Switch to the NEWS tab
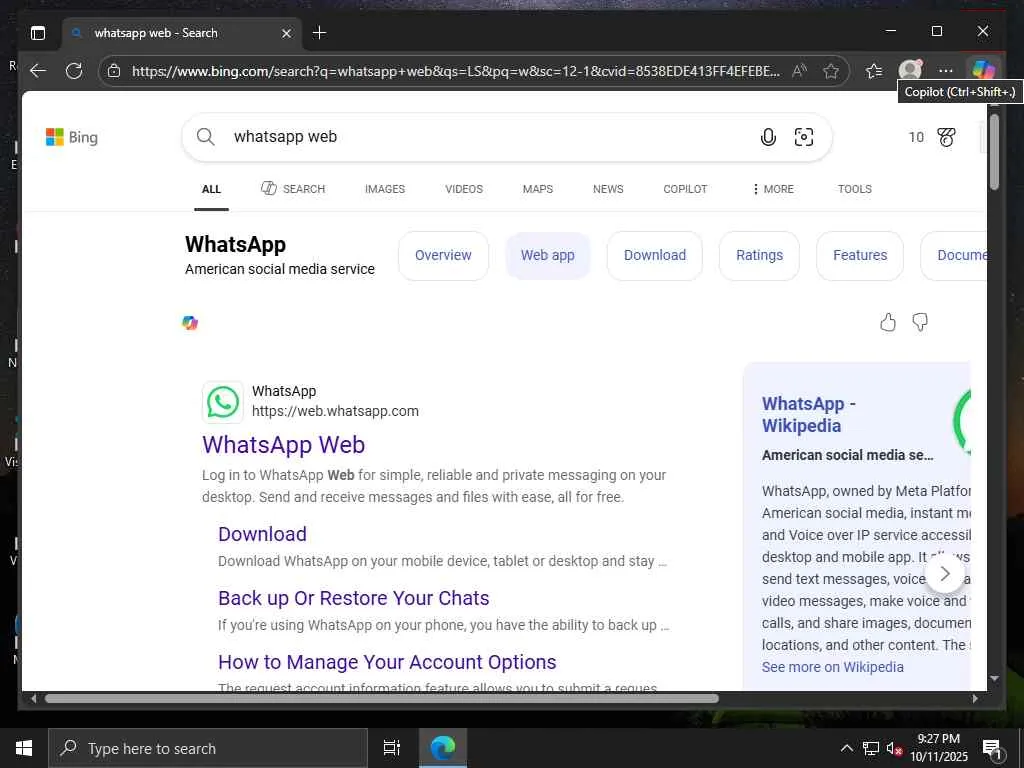Screen dimensions: 1024x768 (x=608, y=189)
